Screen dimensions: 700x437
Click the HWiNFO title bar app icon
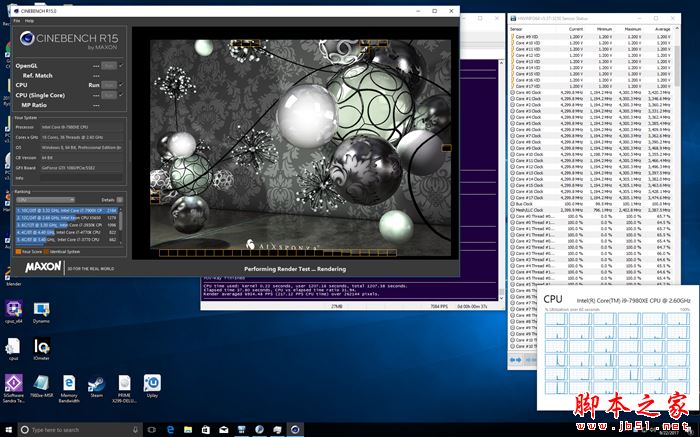(513, 18)
